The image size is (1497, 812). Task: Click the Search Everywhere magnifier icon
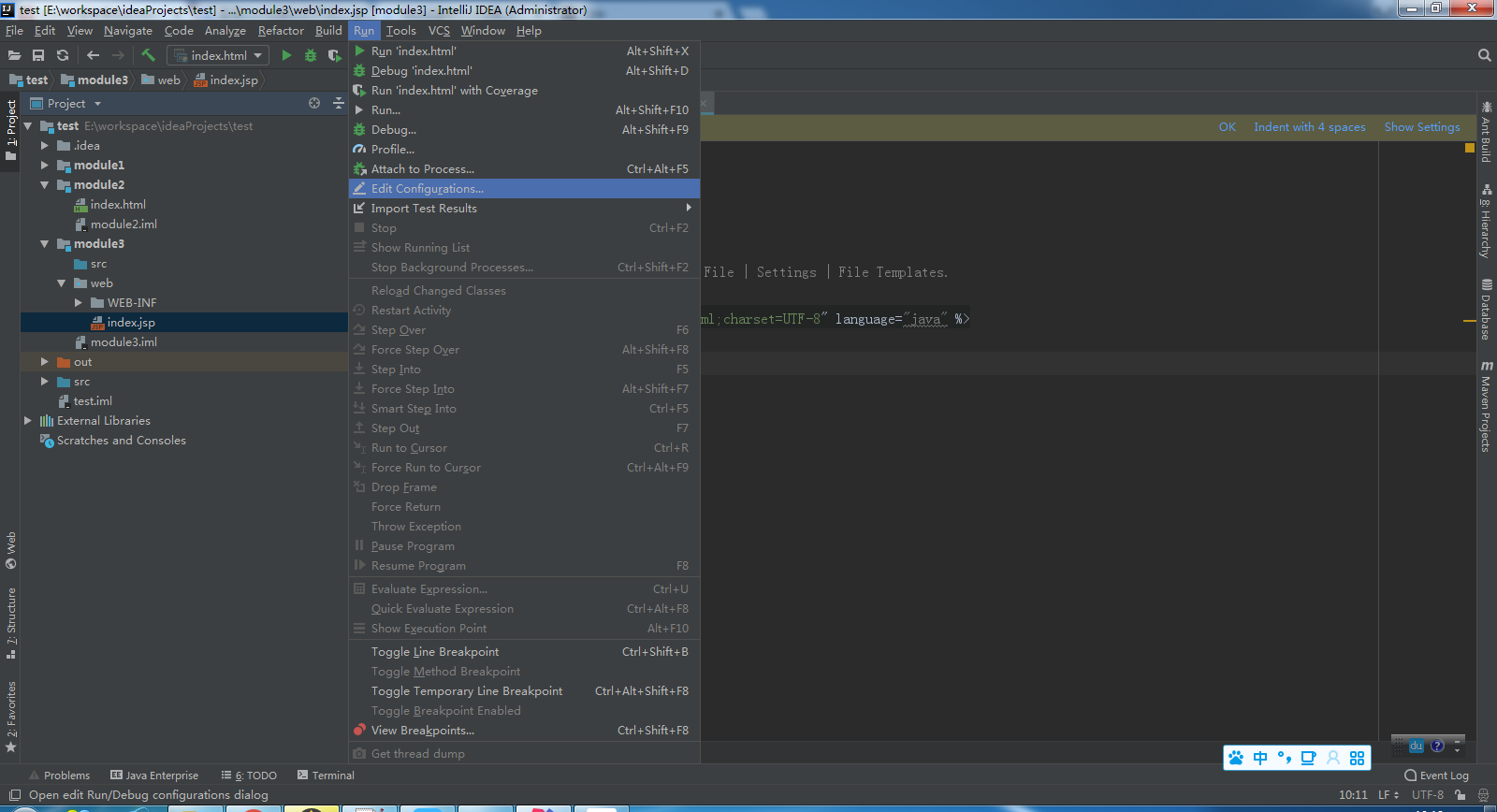[1484, 55]
